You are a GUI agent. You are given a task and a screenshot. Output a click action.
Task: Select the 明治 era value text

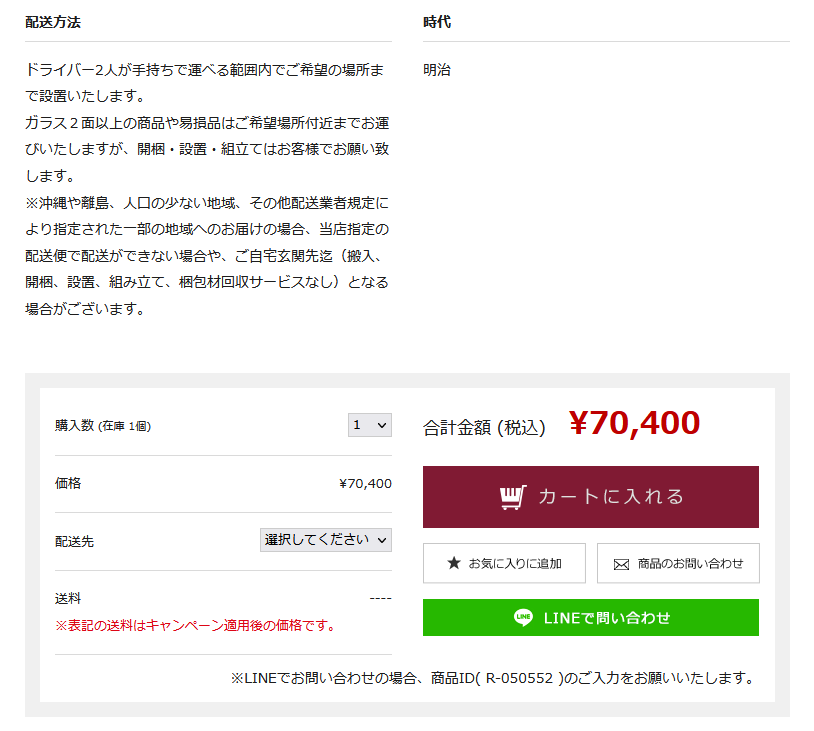437,70
